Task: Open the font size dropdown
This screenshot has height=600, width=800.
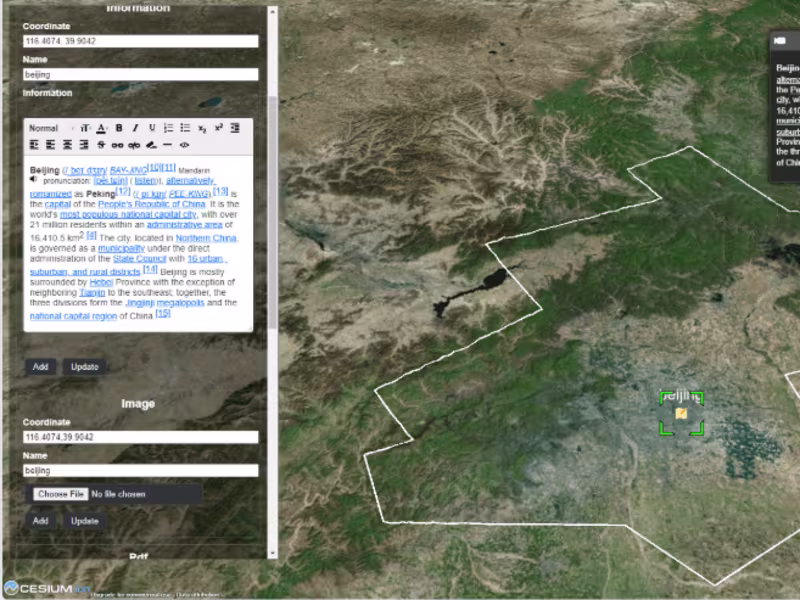Action: pos(85,128)
